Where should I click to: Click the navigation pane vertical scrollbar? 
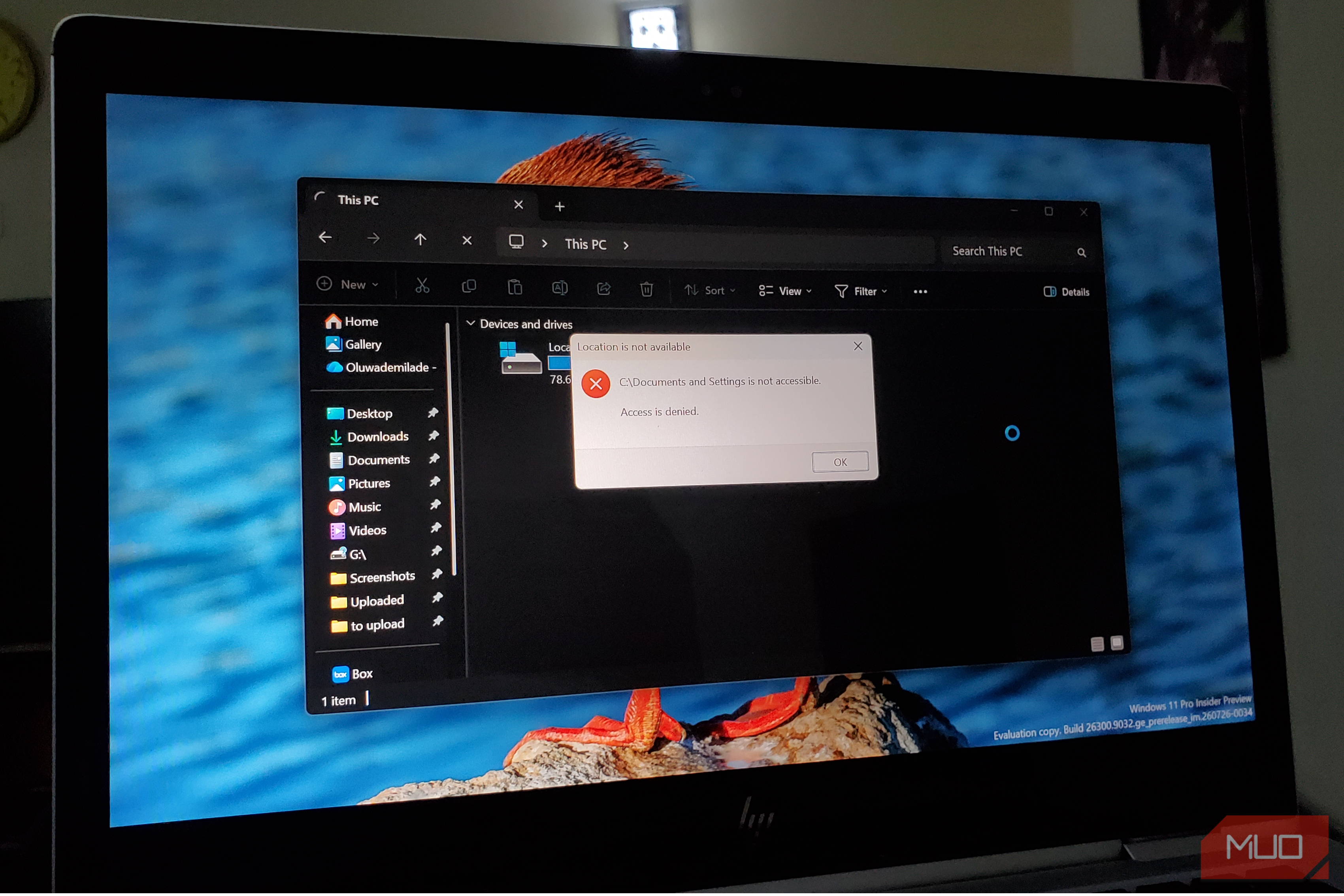click(451, 449)
